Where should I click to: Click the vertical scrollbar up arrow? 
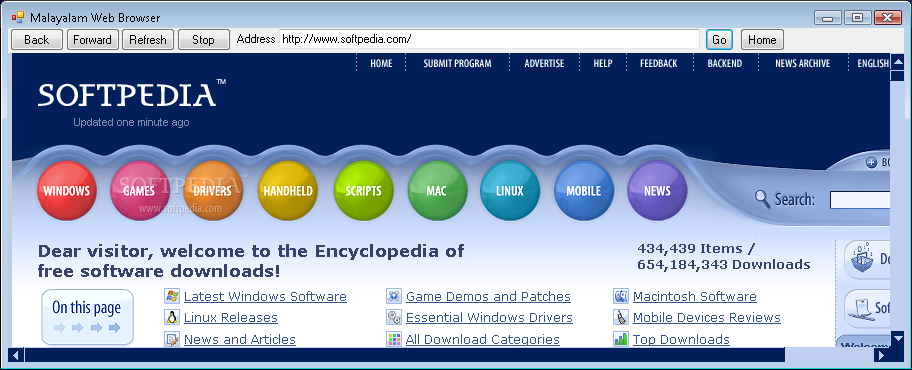pyautogui.click(x=897, y=61)
